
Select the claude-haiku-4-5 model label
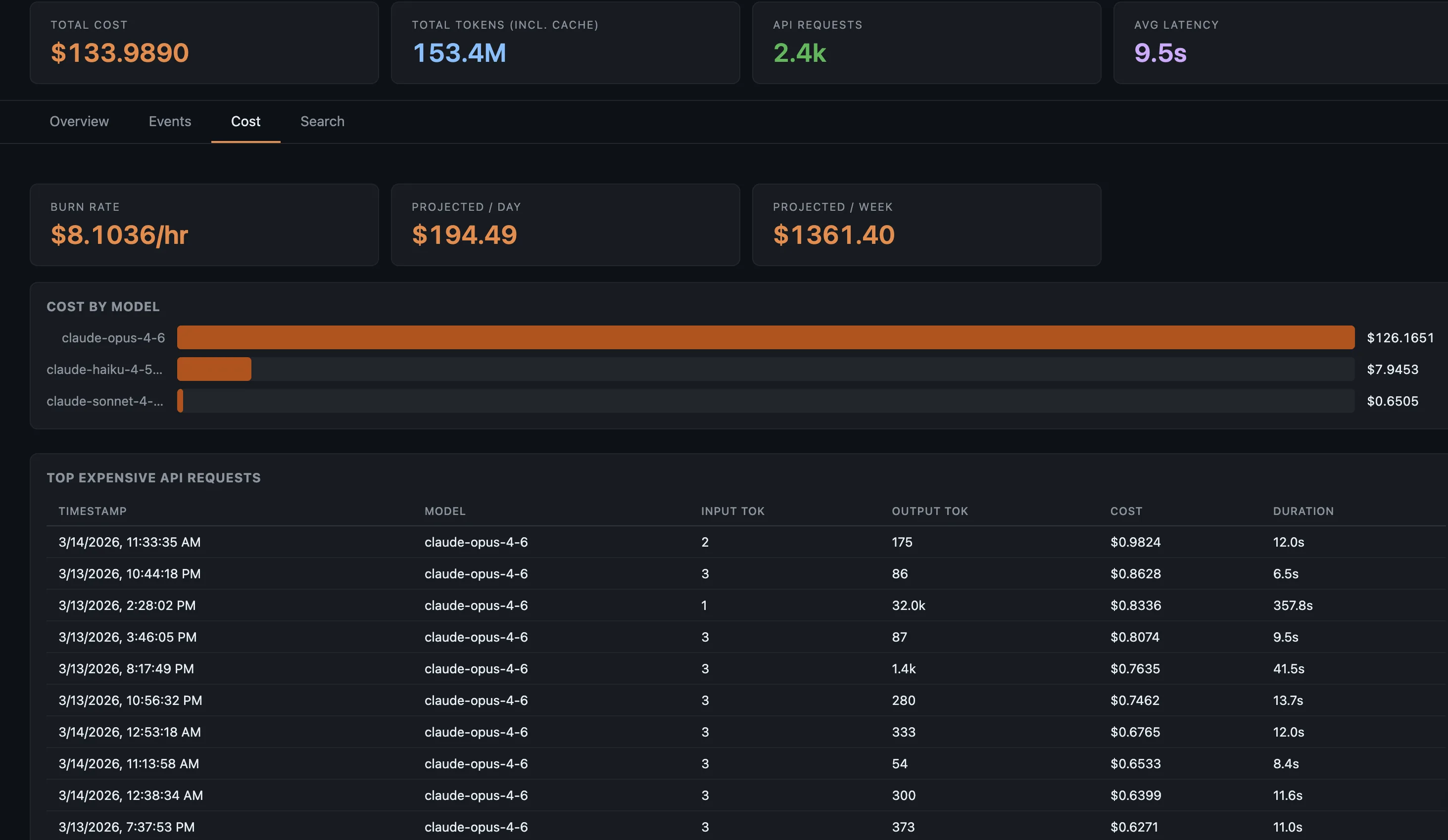click(104, 370)
